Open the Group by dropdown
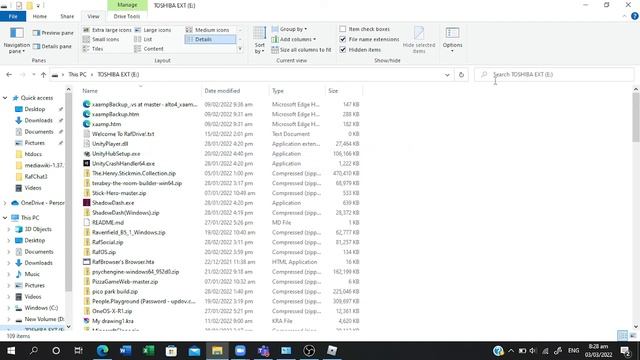The image size is (640, 360). coord(289,29)
